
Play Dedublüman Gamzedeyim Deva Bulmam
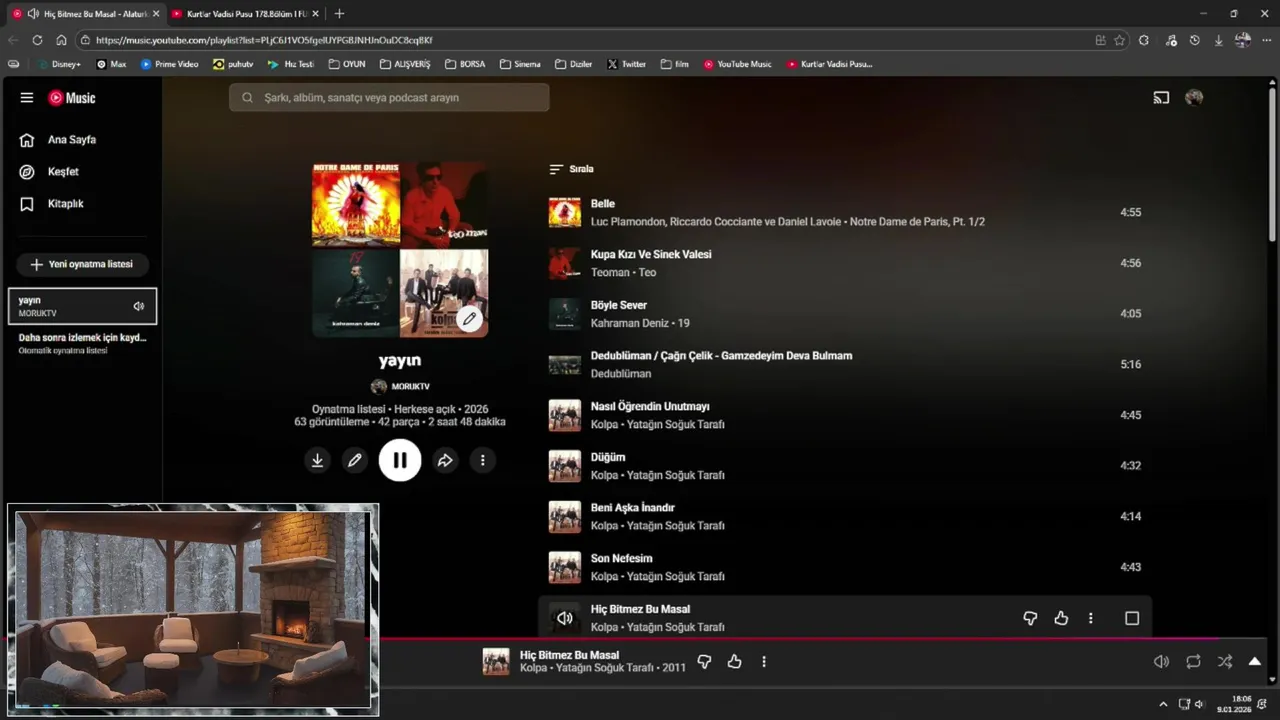[721, 356]
